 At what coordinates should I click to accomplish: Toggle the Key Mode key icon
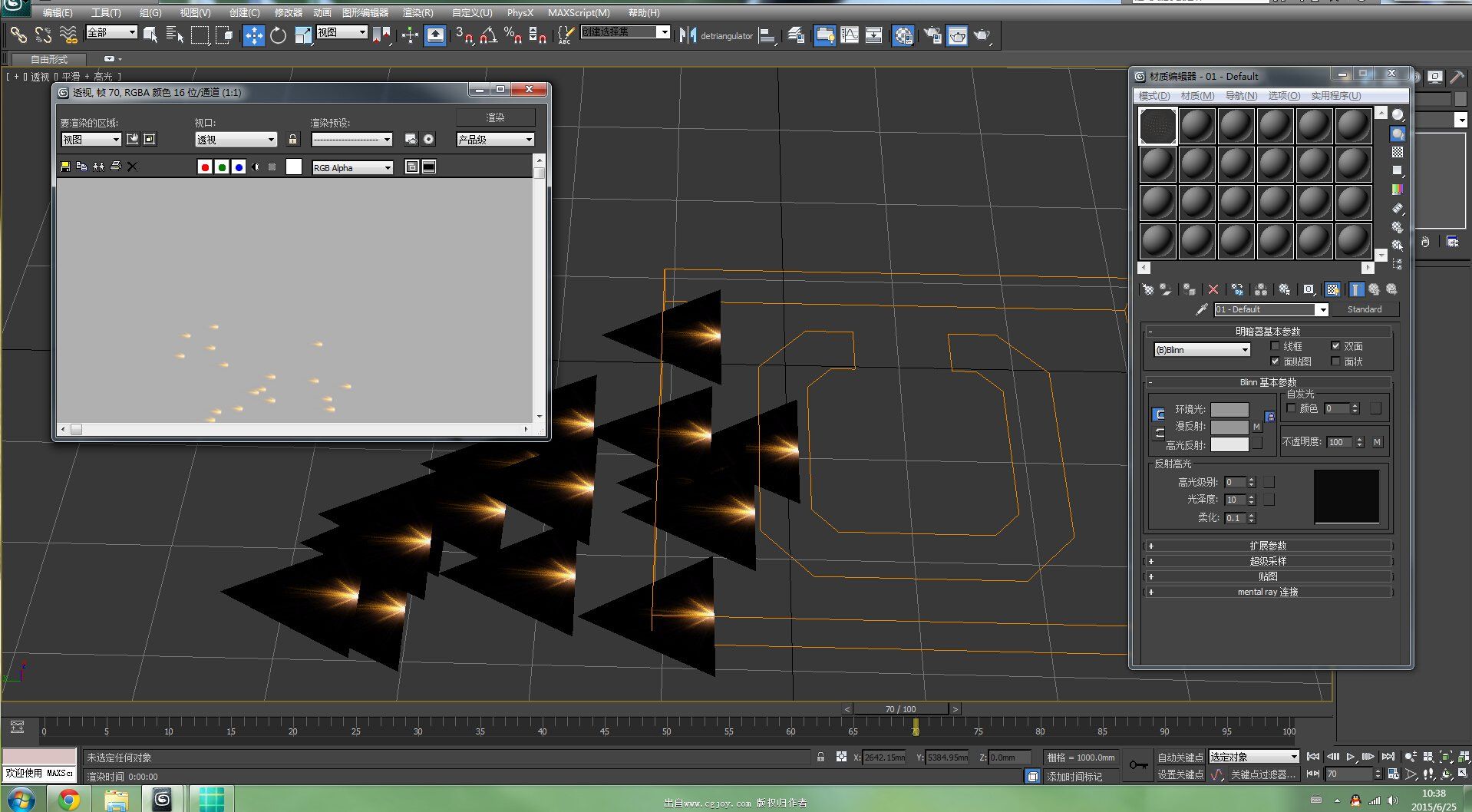coord(1138,765)
